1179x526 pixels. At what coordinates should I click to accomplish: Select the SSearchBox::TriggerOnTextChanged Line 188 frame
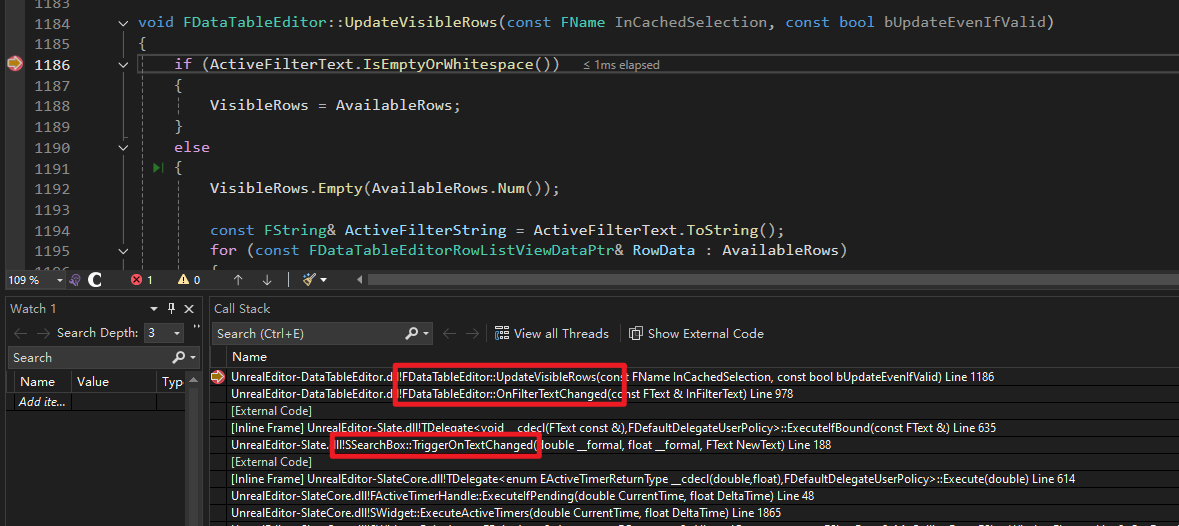[530, 445]
